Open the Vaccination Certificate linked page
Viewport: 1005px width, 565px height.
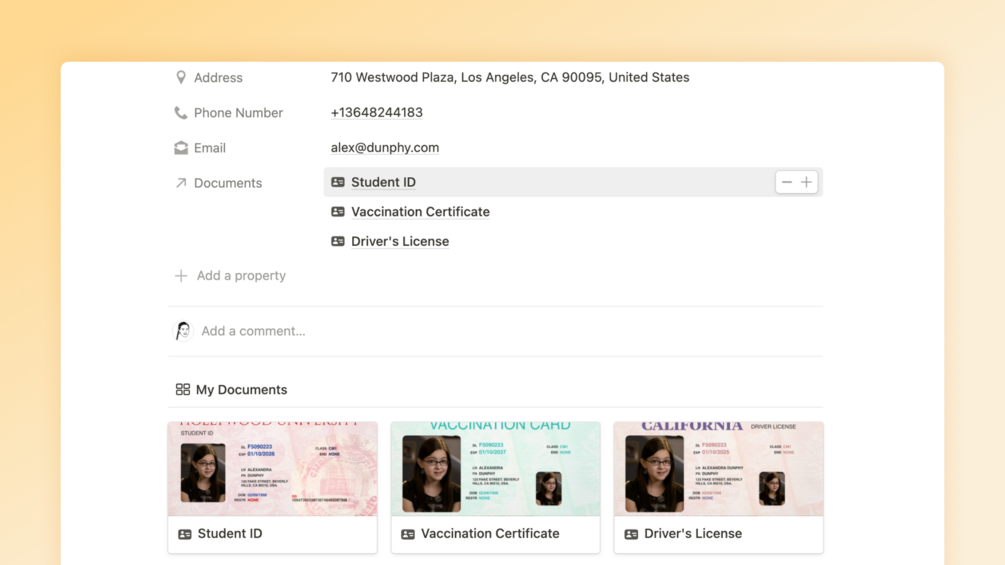coord(420,211)
